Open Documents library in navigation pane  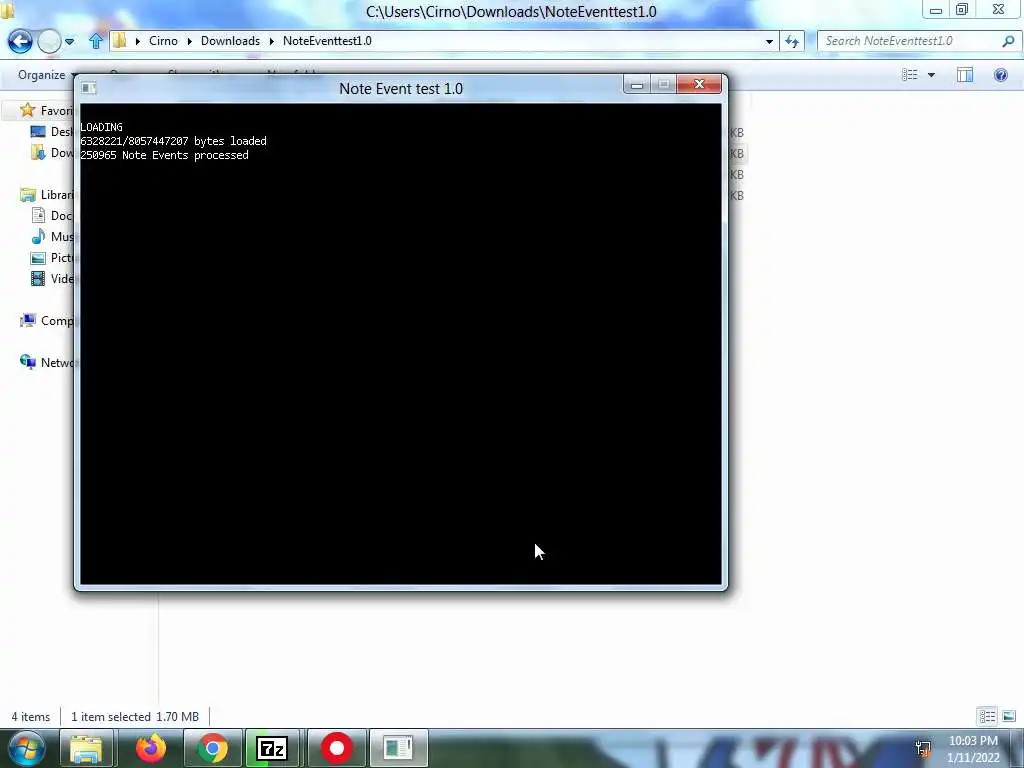(52, 216)
